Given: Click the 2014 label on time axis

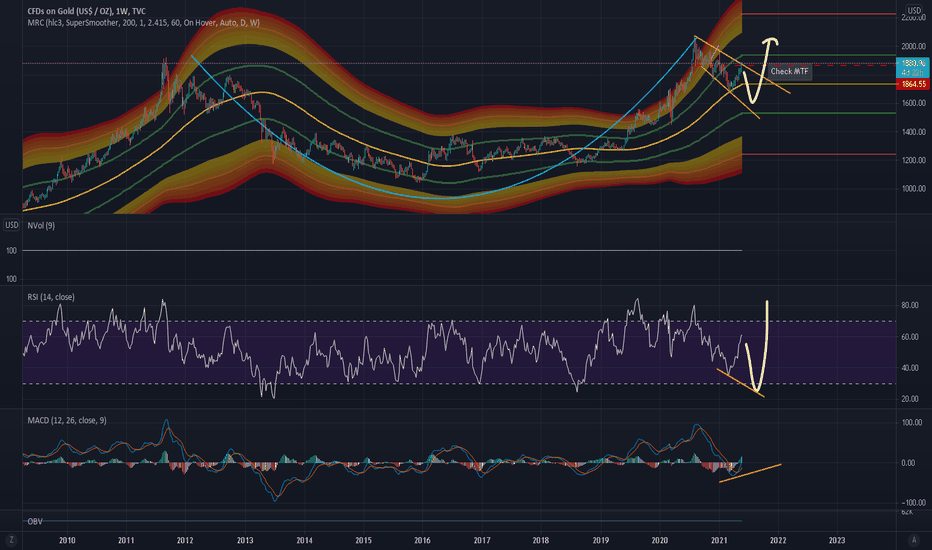Looking at the screenshot, I should [x=304, y=540].
